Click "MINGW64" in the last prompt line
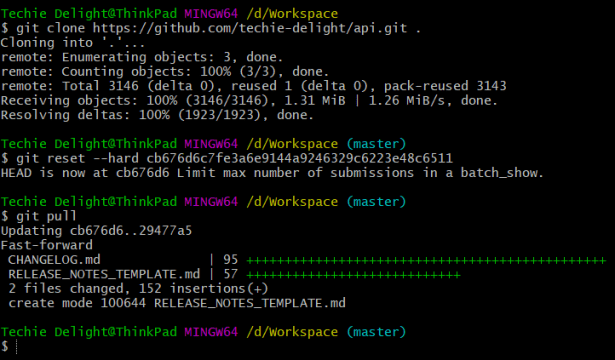 tap(211, 332)
